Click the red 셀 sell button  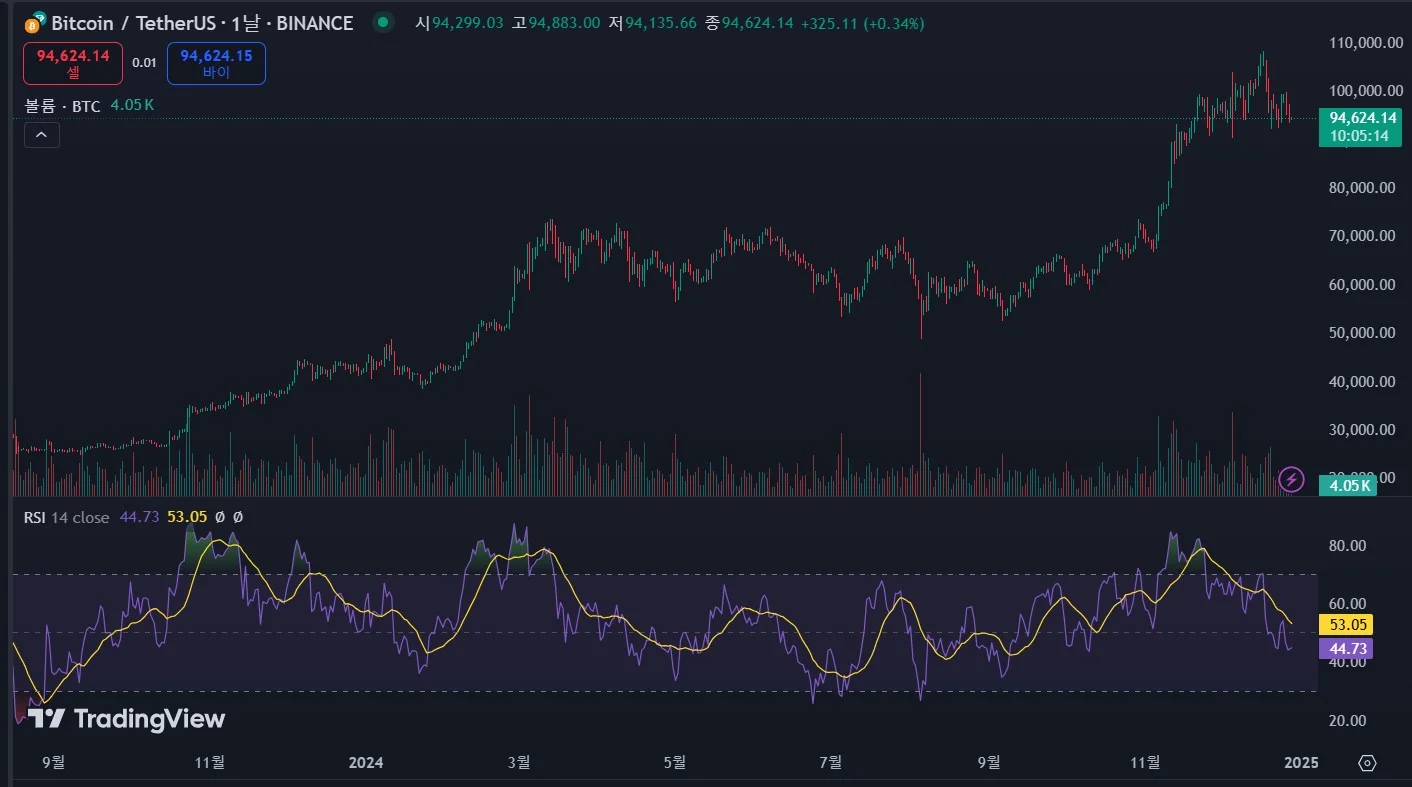pyautogui.click(x=73, y=64)
